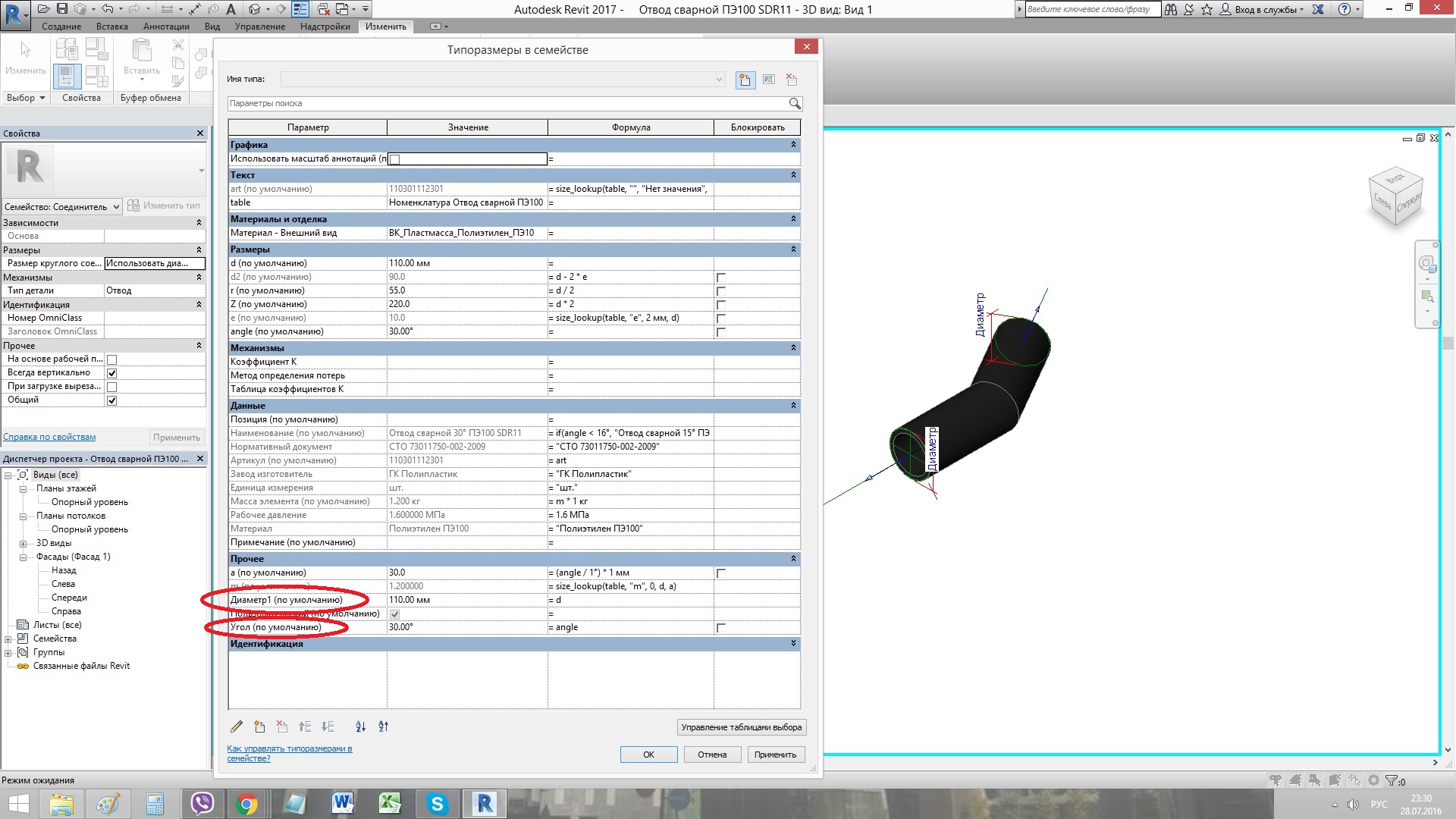This screenshot has height=819, width=1456.
Task: Click the ViewCube in the 3D view
Action: [x=1395, y=197]
